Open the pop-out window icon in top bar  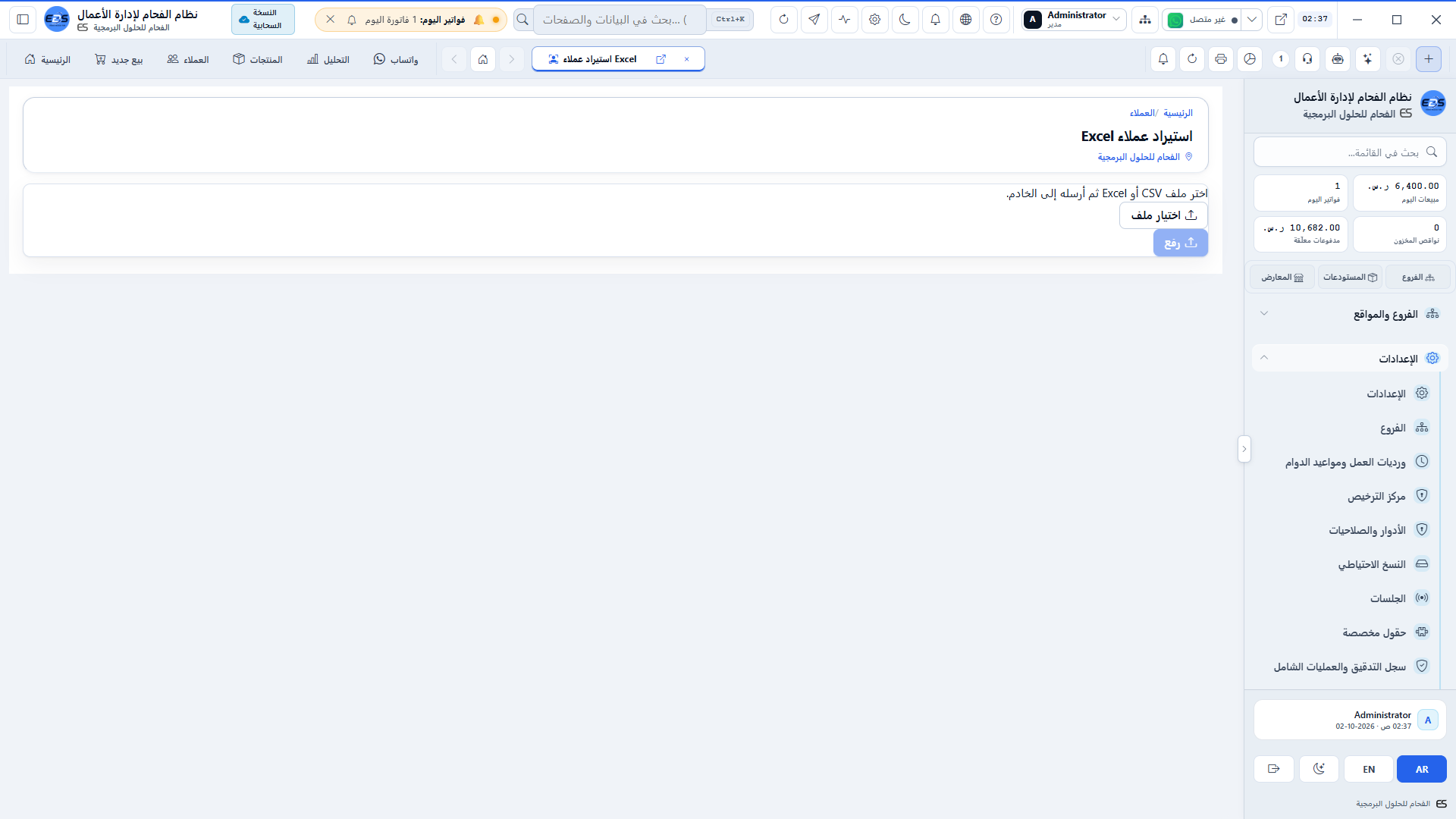point(1281,20)
